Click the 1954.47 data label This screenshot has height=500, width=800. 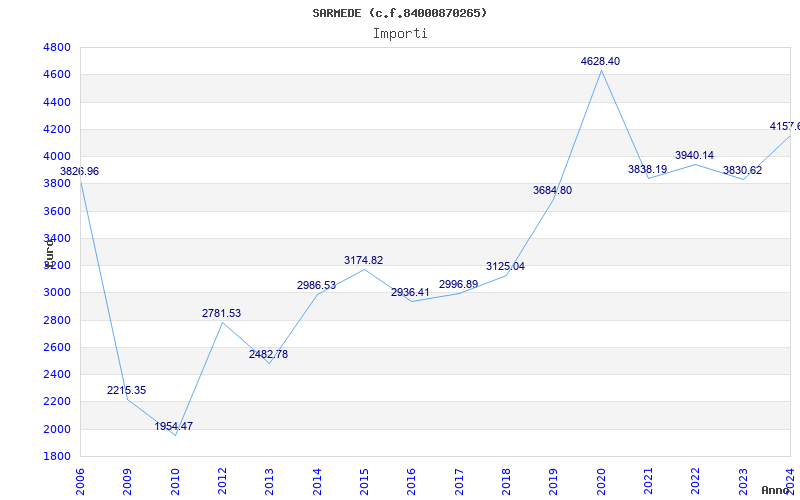[174, 426]
